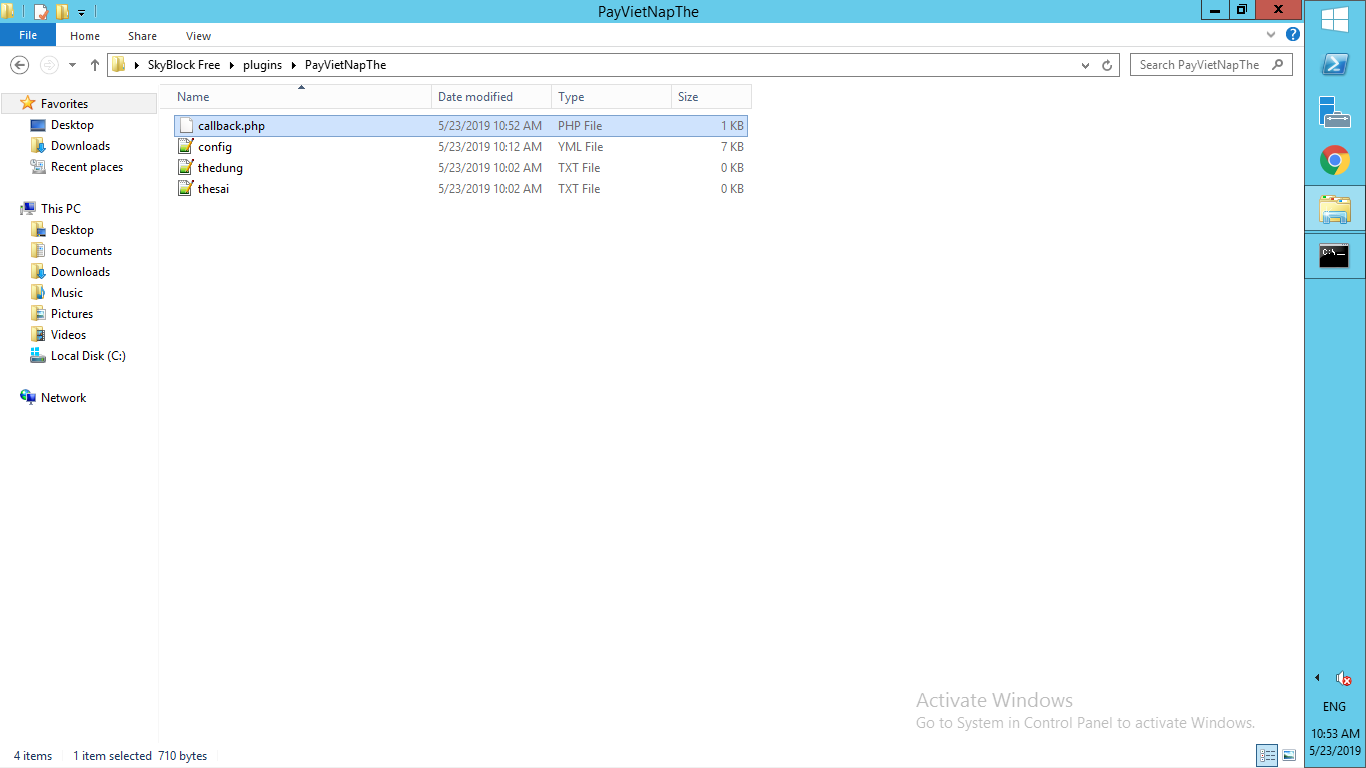
Task: Open Recent places in the navigation pane
Action: click(x=87, y=167)
